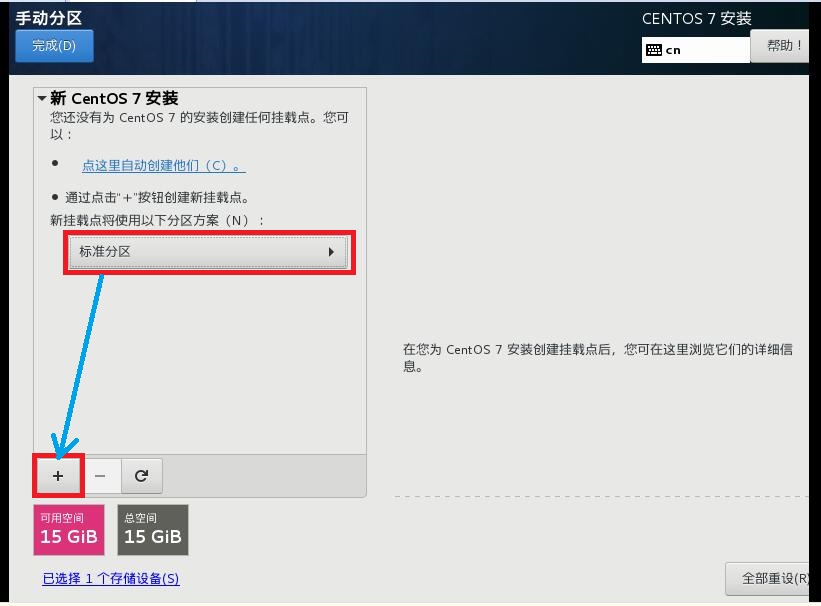Click the gray 总空间 15 GiB box
Image resolution: width=821 pixels, height=606 pixels.
[x=153, y=530]
